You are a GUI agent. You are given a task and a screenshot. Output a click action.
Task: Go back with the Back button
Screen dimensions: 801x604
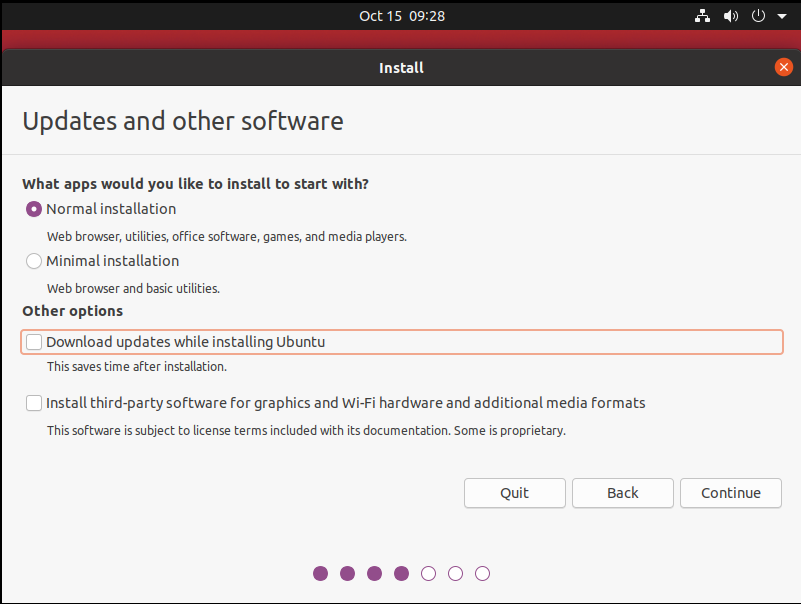623,493
